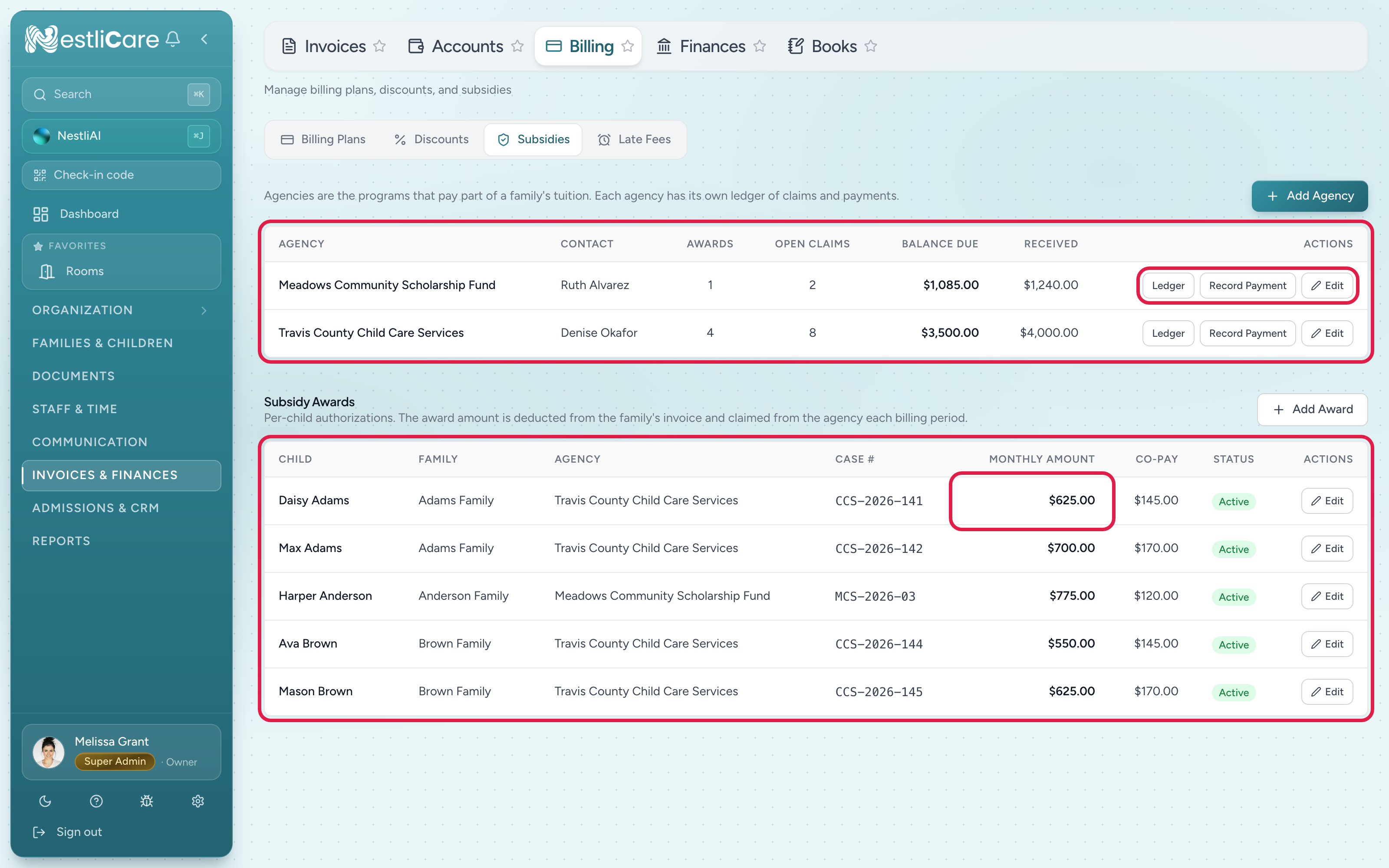Image resolution: width=1389 pixels, height=868 pixels.
Task: Toggle the Billing tab favorite star
Action: pos(627,46)
